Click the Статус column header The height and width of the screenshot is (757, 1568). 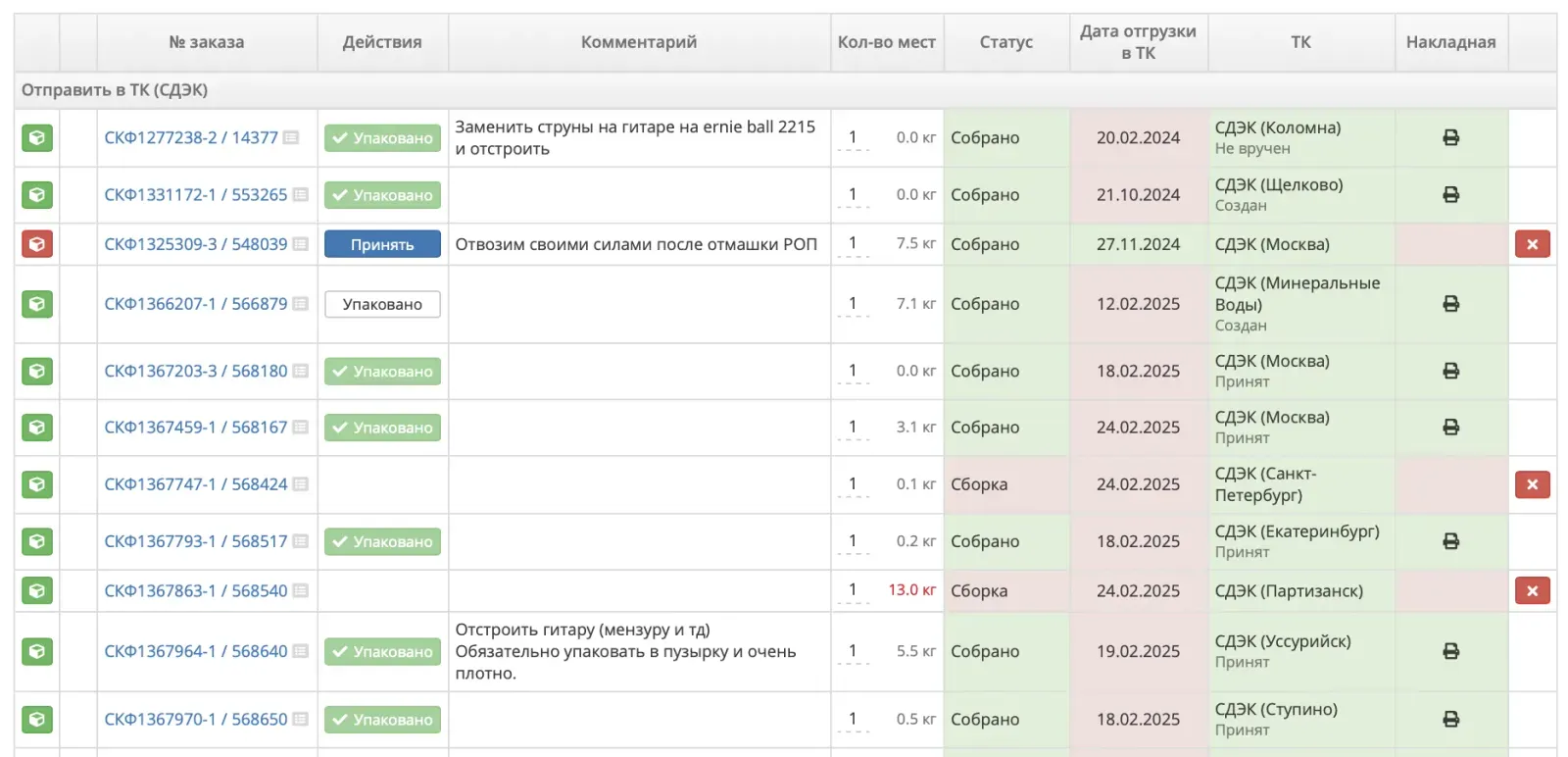[1006, 42]
